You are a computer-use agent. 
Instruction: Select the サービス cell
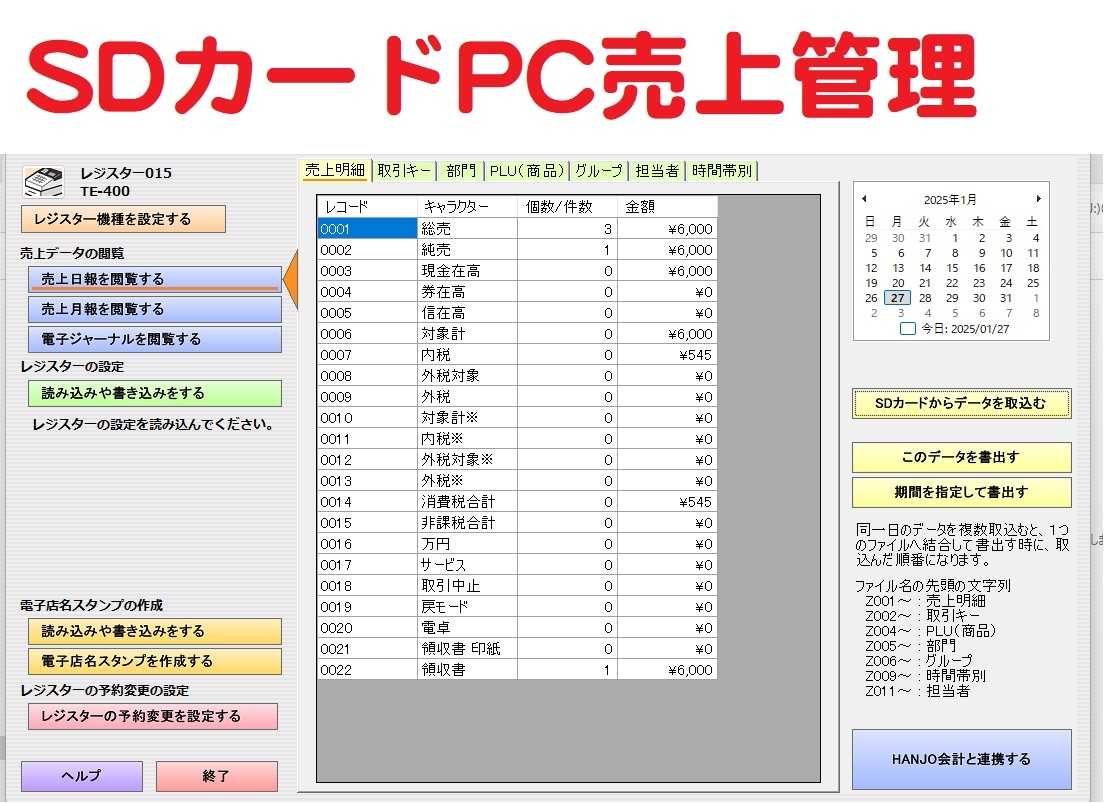(x=468, y=565)
